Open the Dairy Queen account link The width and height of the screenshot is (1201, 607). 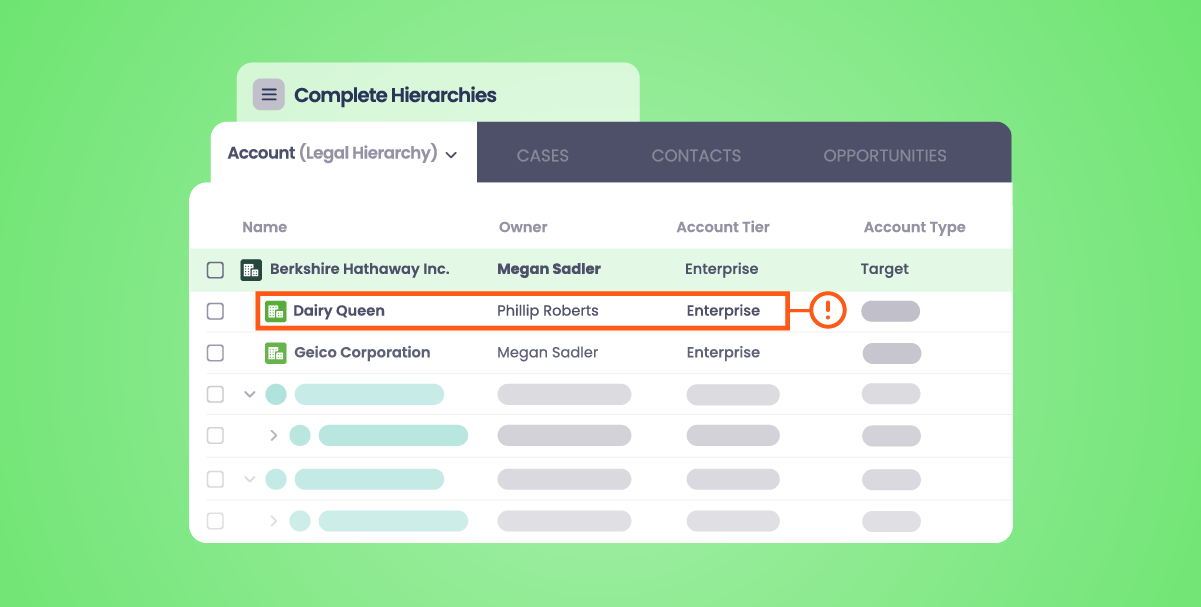339,311
